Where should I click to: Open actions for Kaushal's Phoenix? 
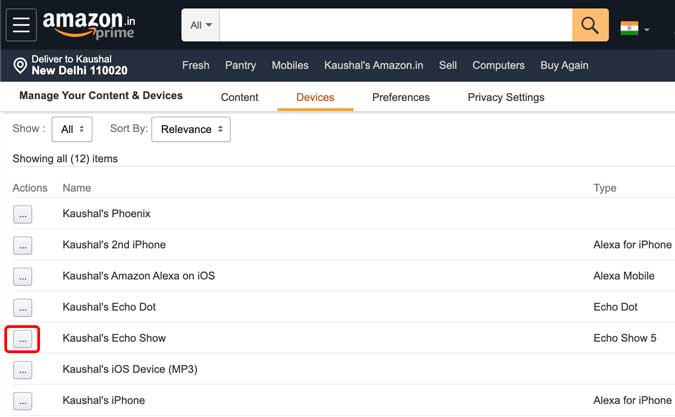click(x=23, y=214)
